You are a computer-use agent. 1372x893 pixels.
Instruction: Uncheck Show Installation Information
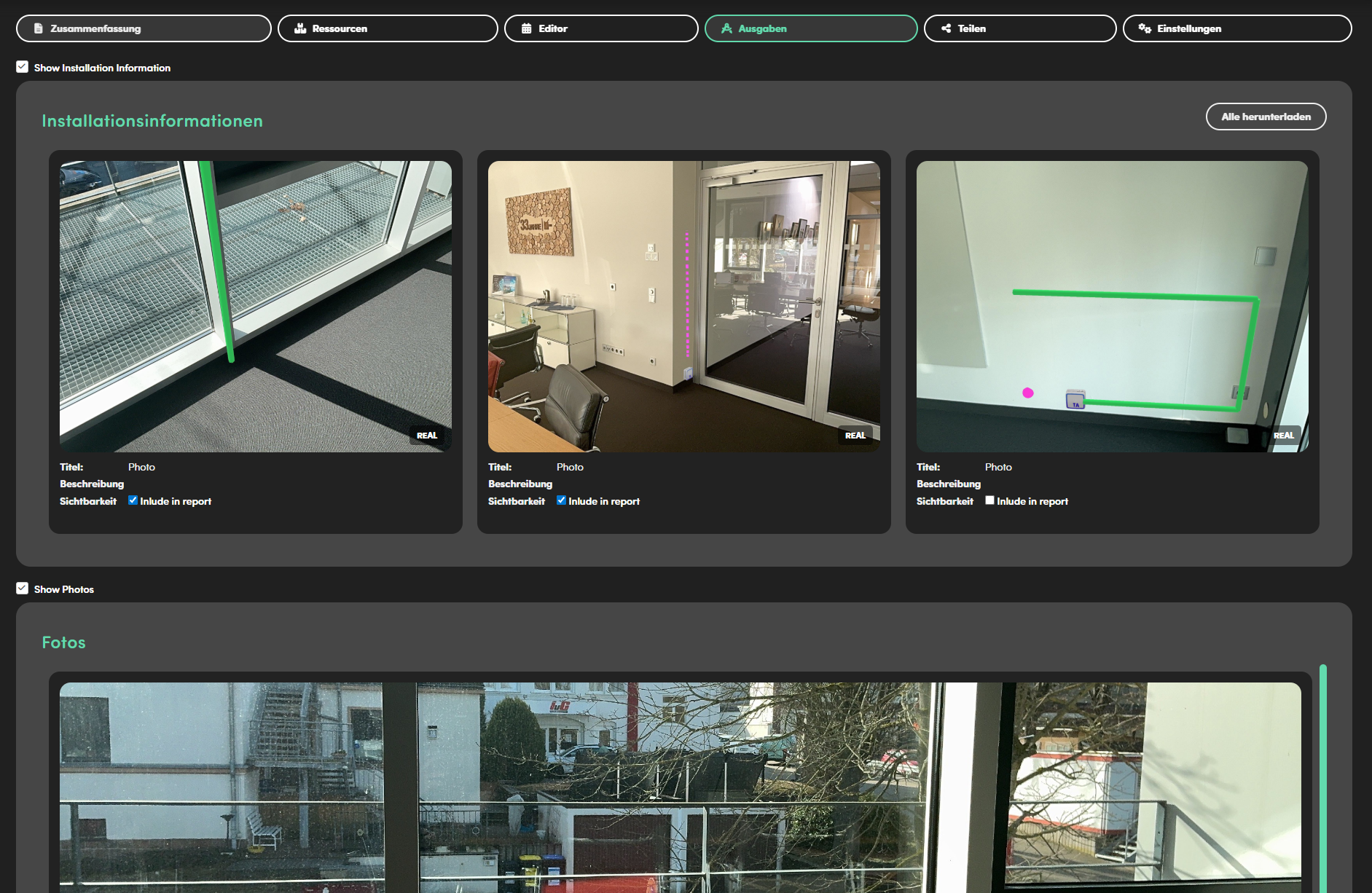pos(23,67)
